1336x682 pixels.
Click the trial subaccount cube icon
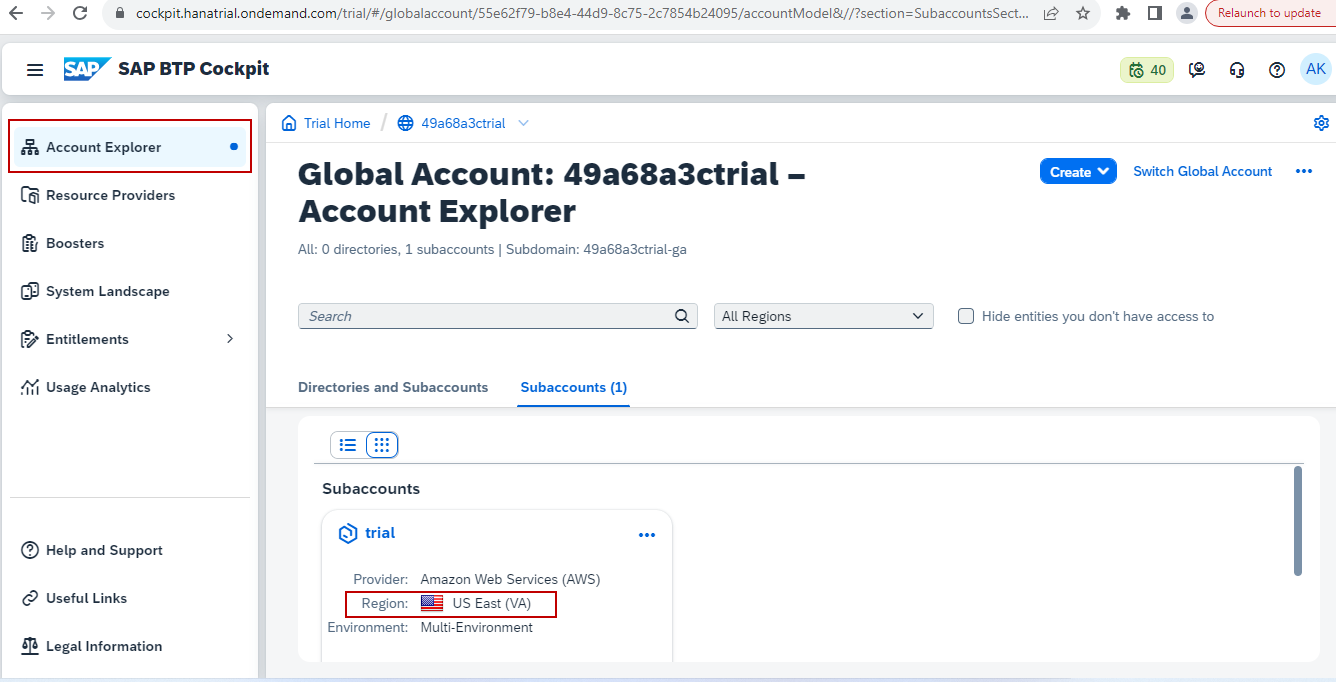click(348, 534)
